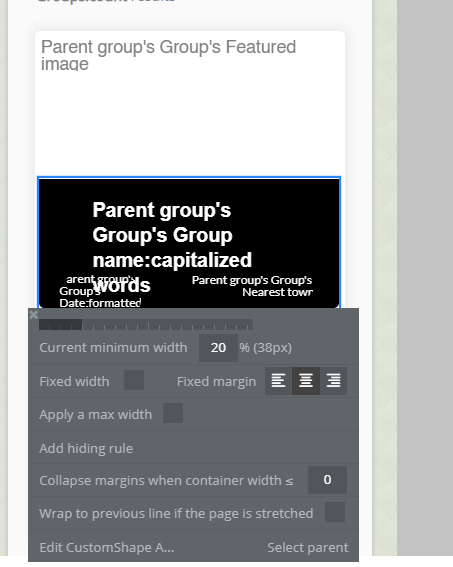
Task: Close the responsive settings panel
Action: (x=33, y=315)
